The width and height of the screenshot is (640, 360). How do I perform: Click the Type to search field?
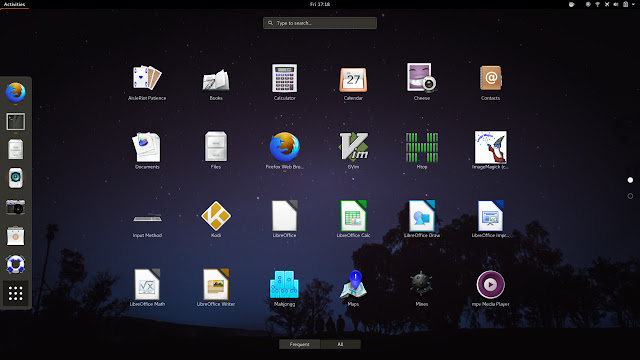click(320, 23)
